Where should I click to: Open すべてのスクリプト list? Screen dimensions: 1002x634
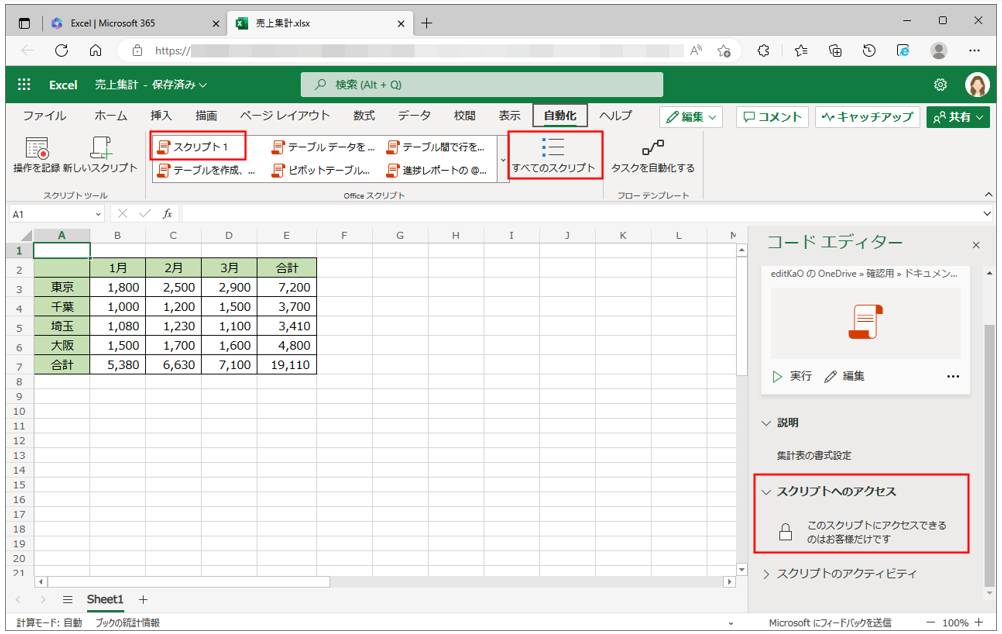pos(553,155)
